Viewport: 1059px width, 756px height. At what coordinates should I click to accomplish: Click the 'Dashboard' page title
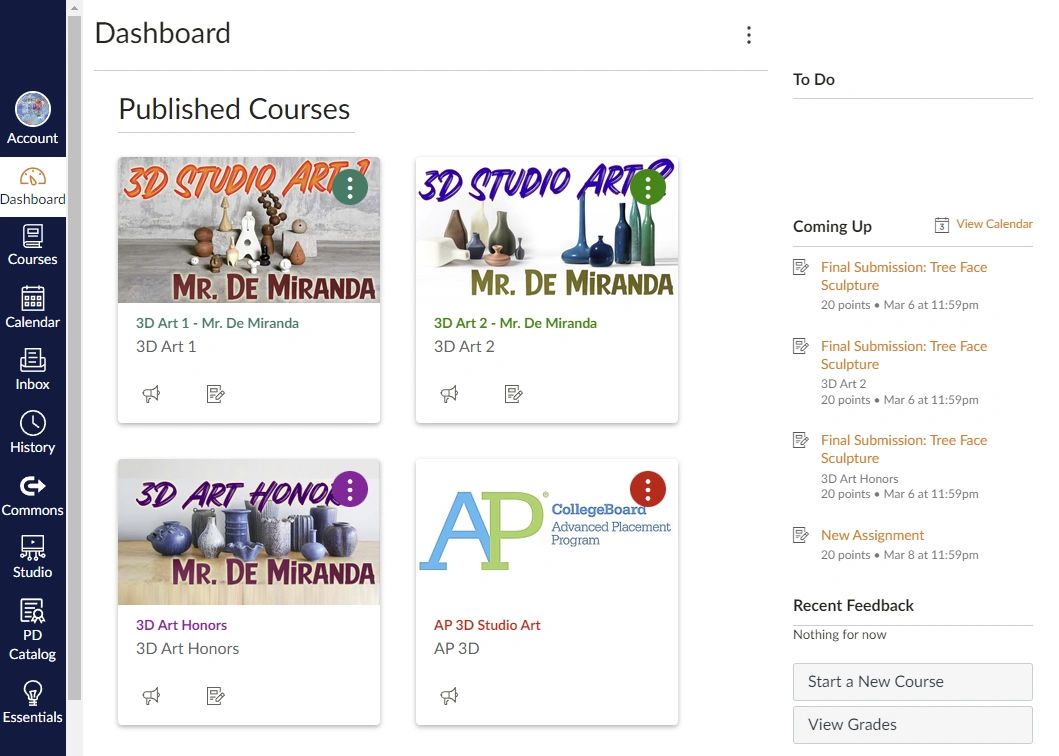(x=163, y=33)
